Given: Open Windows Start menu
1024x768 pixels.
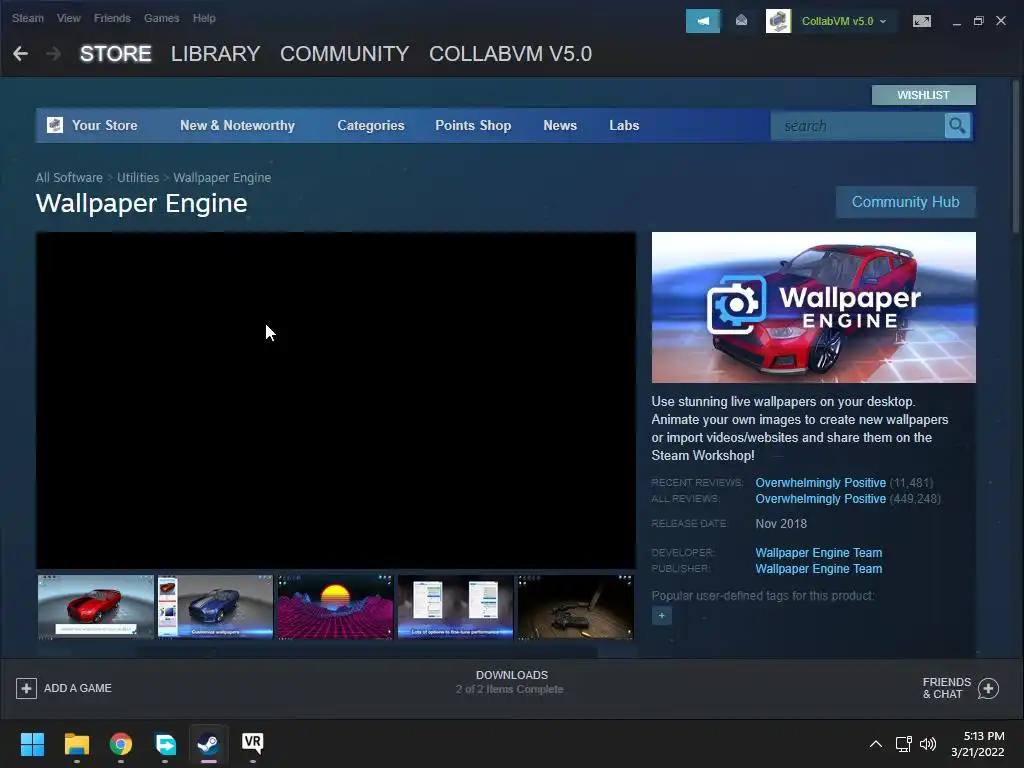Looking at the screenshot, I should pyautogui.click(x=32, y=744).
